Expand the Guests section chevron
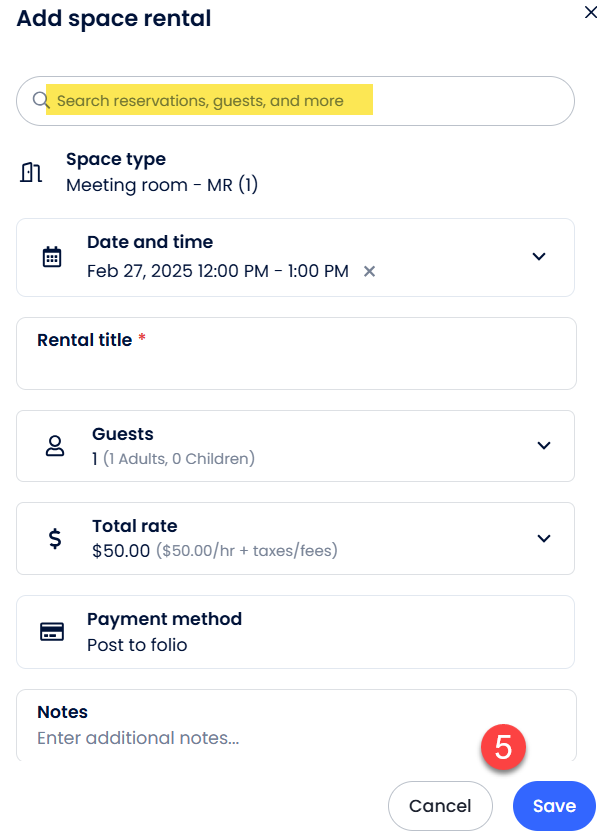 [543, 446]
